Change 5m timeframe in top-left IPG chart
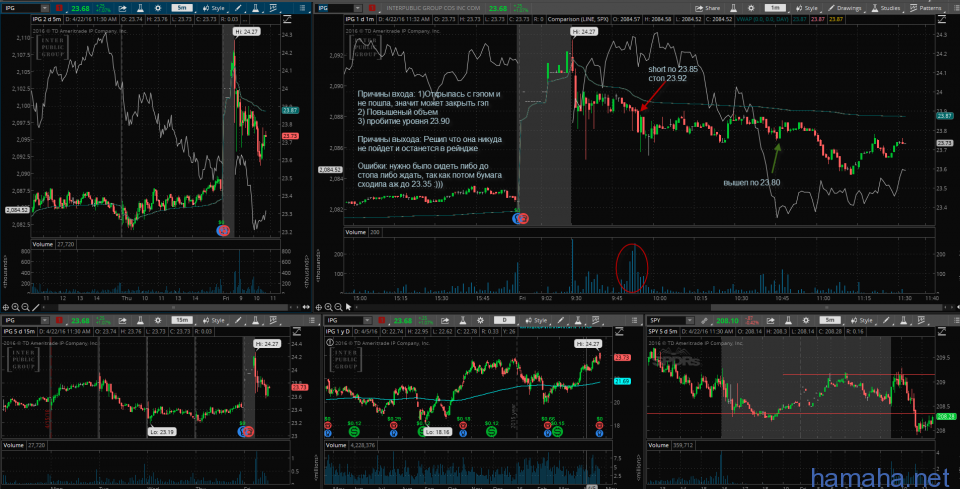Viewport: 960px width, 489px height. 182,9
